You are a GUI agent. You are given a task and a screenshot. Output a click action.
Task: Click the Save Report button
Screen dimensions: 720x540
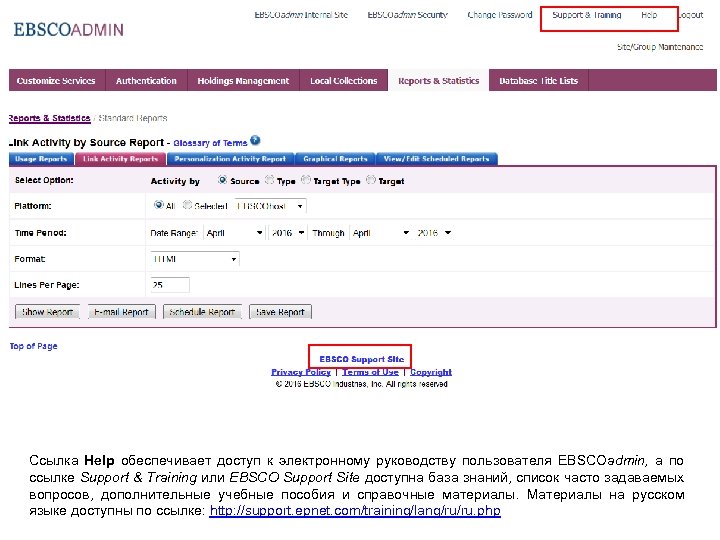coord(280,312)
